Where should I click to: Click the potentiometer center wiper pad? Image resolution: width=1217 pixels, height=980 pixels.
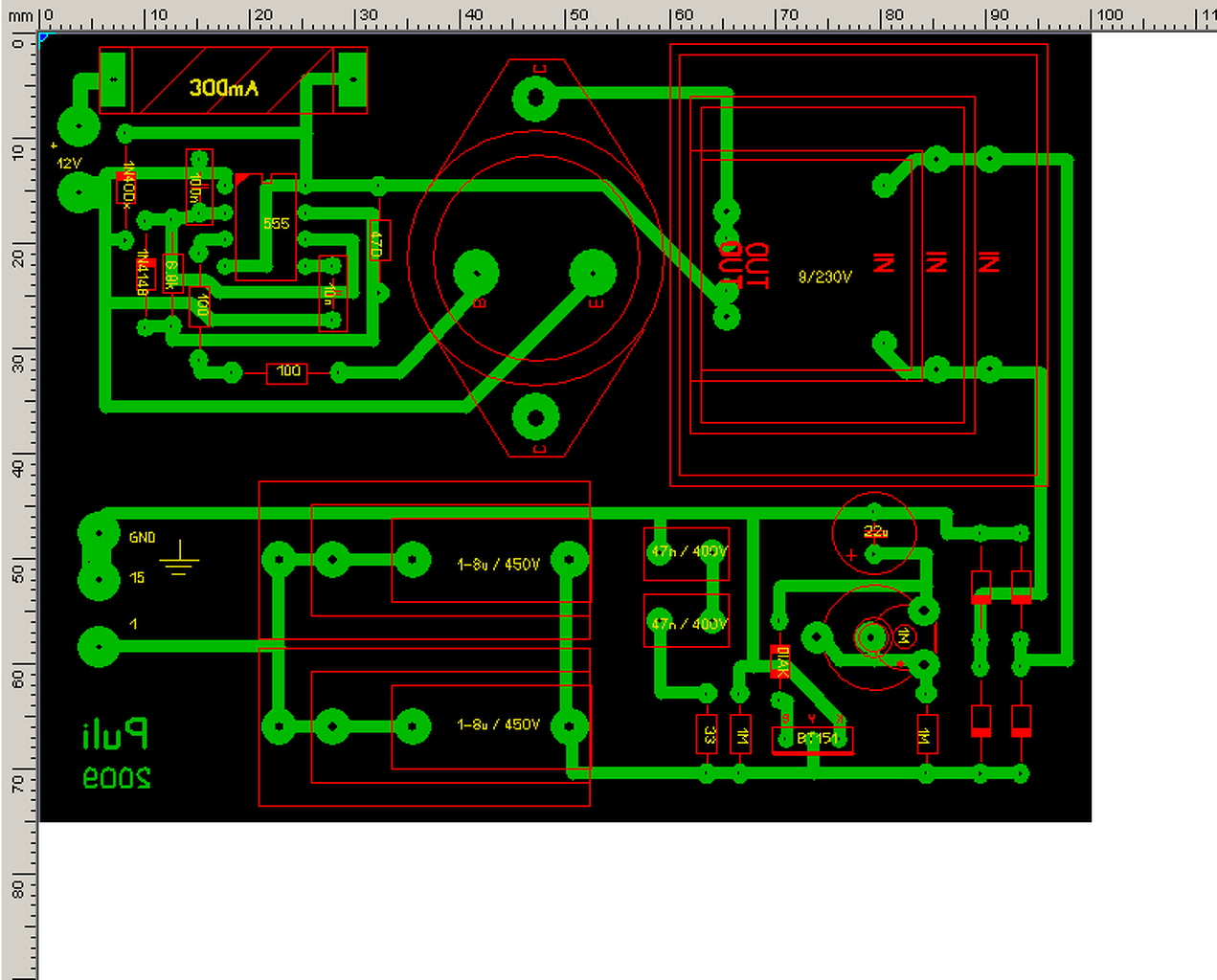coord(871,637)
